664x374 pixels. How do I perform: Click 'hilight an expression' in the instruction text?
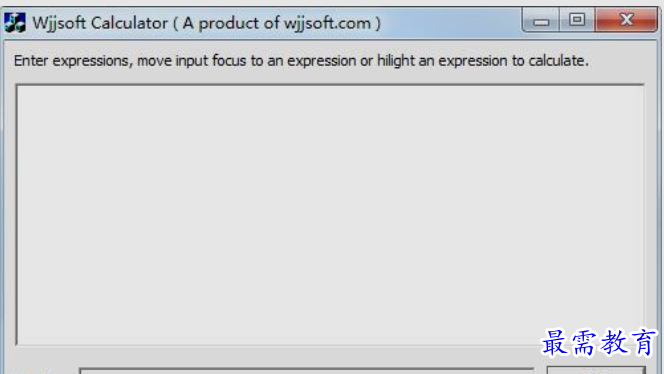[x=442, y=61]
